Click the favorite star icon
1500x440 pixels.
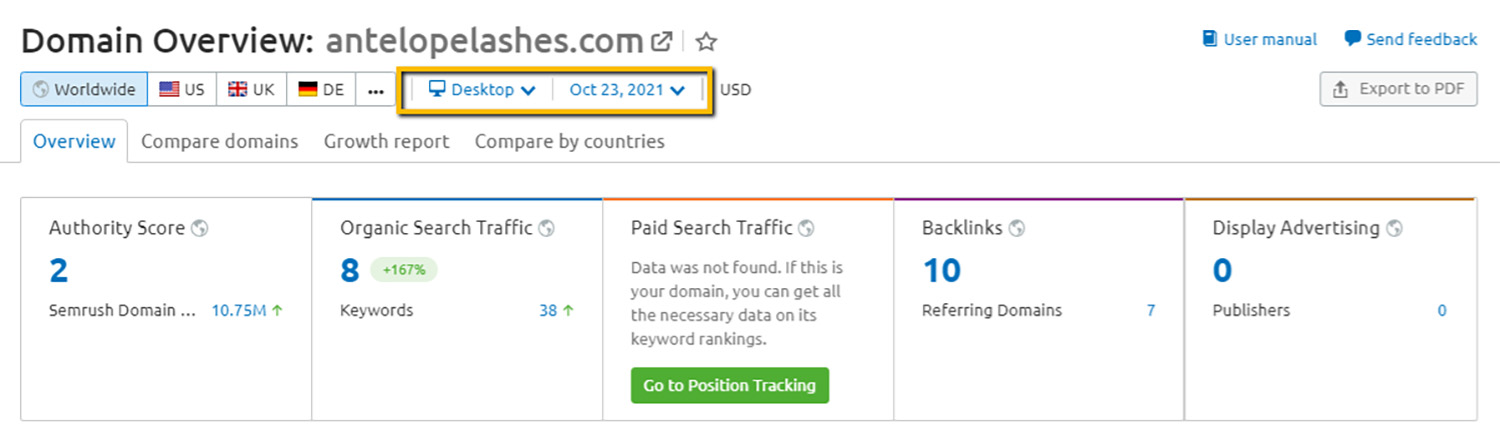707,42
